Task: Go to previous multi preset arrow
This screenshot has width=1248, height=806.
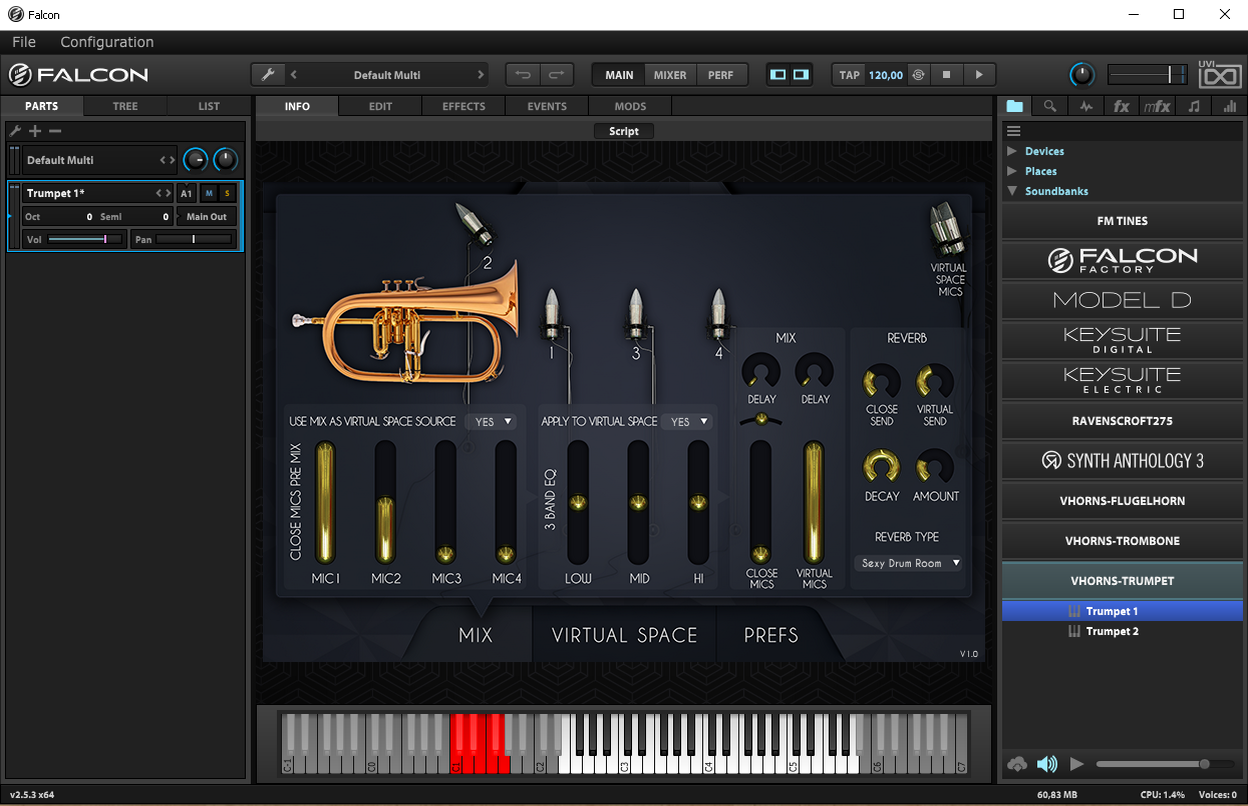Action: [293, 75]
